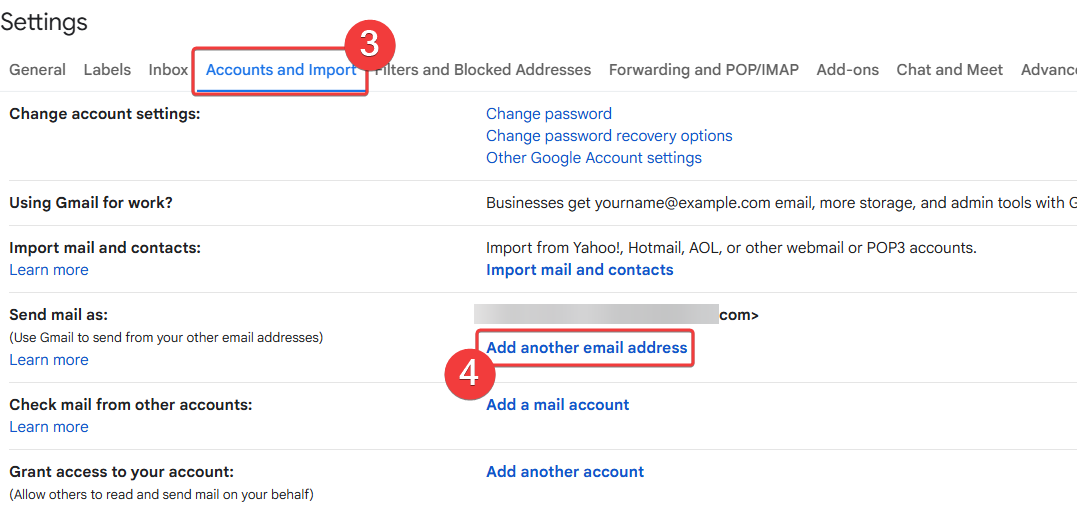
Task: Click the red step 4 badge
Action: pos(469,373)
